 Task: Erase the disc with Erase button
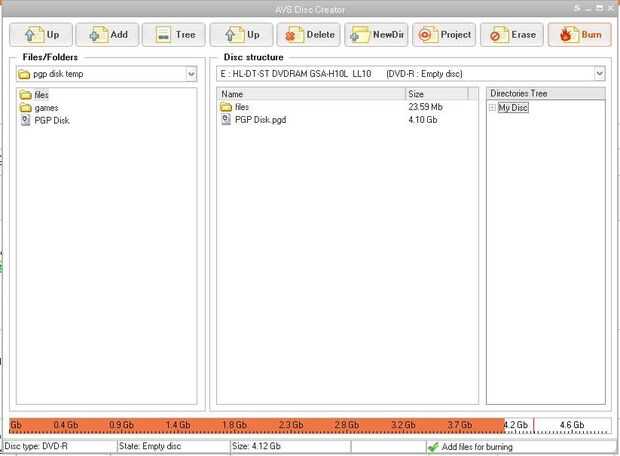click(512, 35)
